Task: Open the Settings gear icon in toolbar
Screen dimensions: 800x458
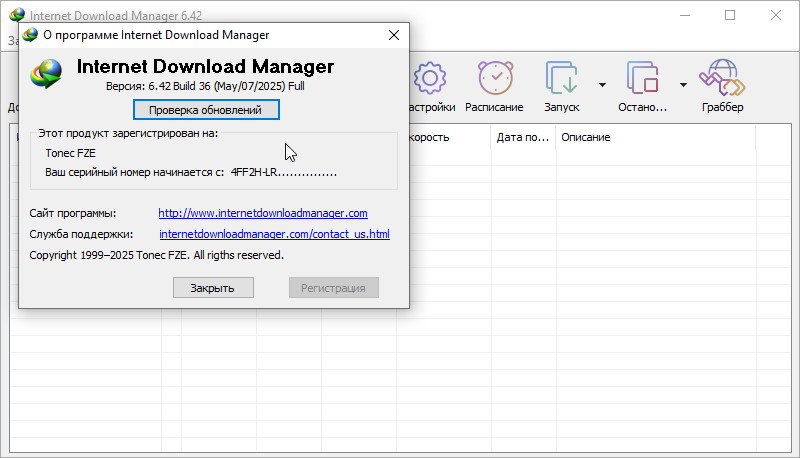Action: pyautogui.click(x=430, y=78)
